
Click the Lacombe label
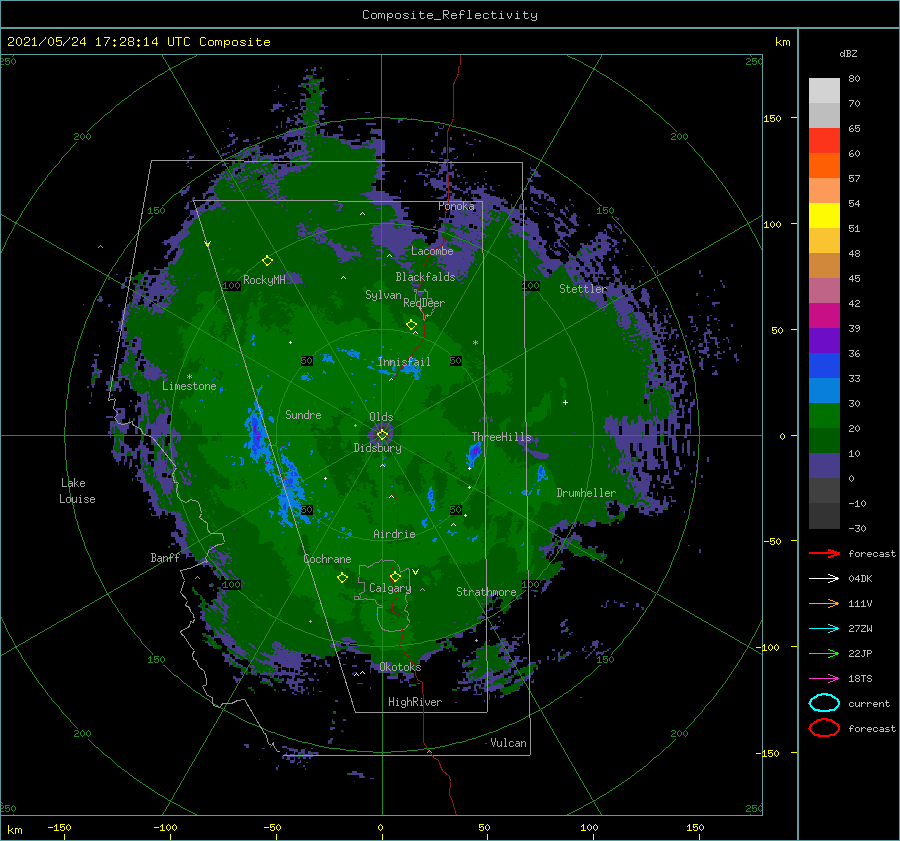(x=432, y=251)
